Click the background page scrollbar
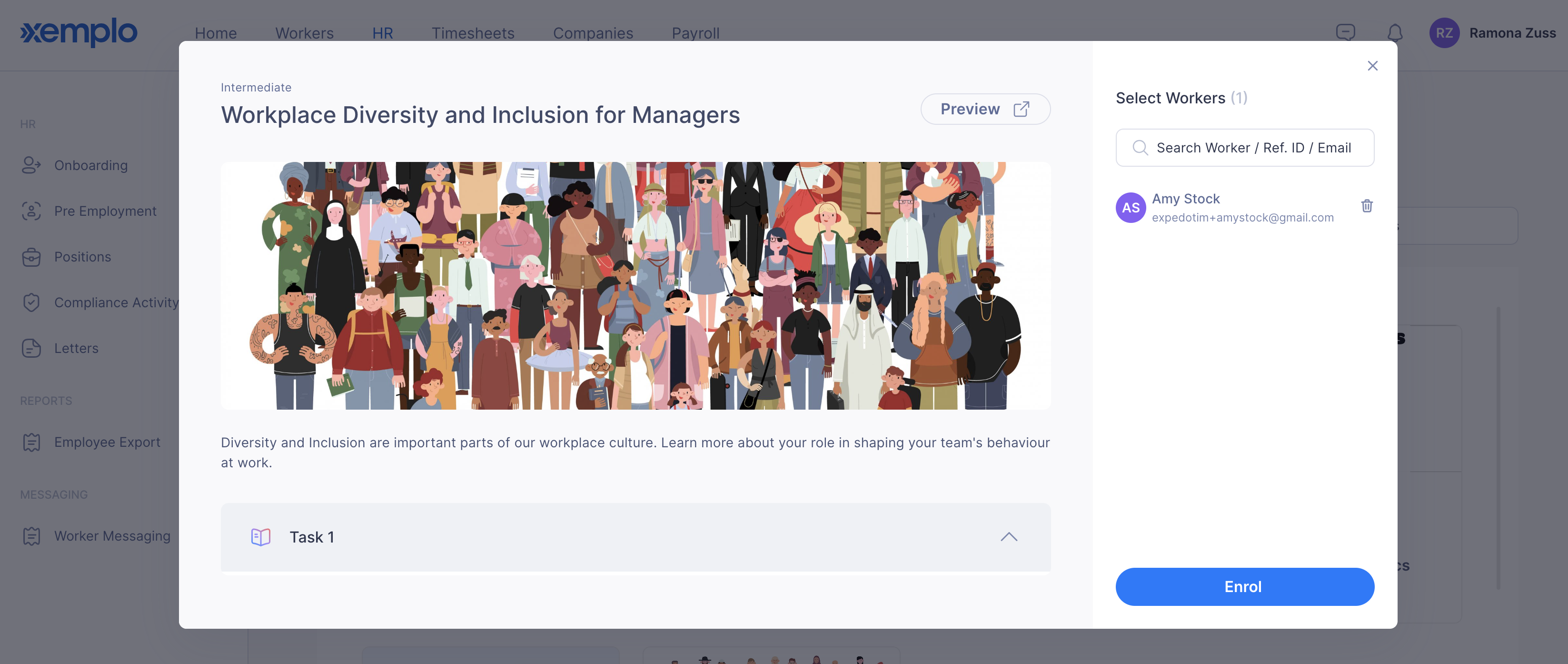Viewport: 1568px width, 664px height. click(1498, 448)
